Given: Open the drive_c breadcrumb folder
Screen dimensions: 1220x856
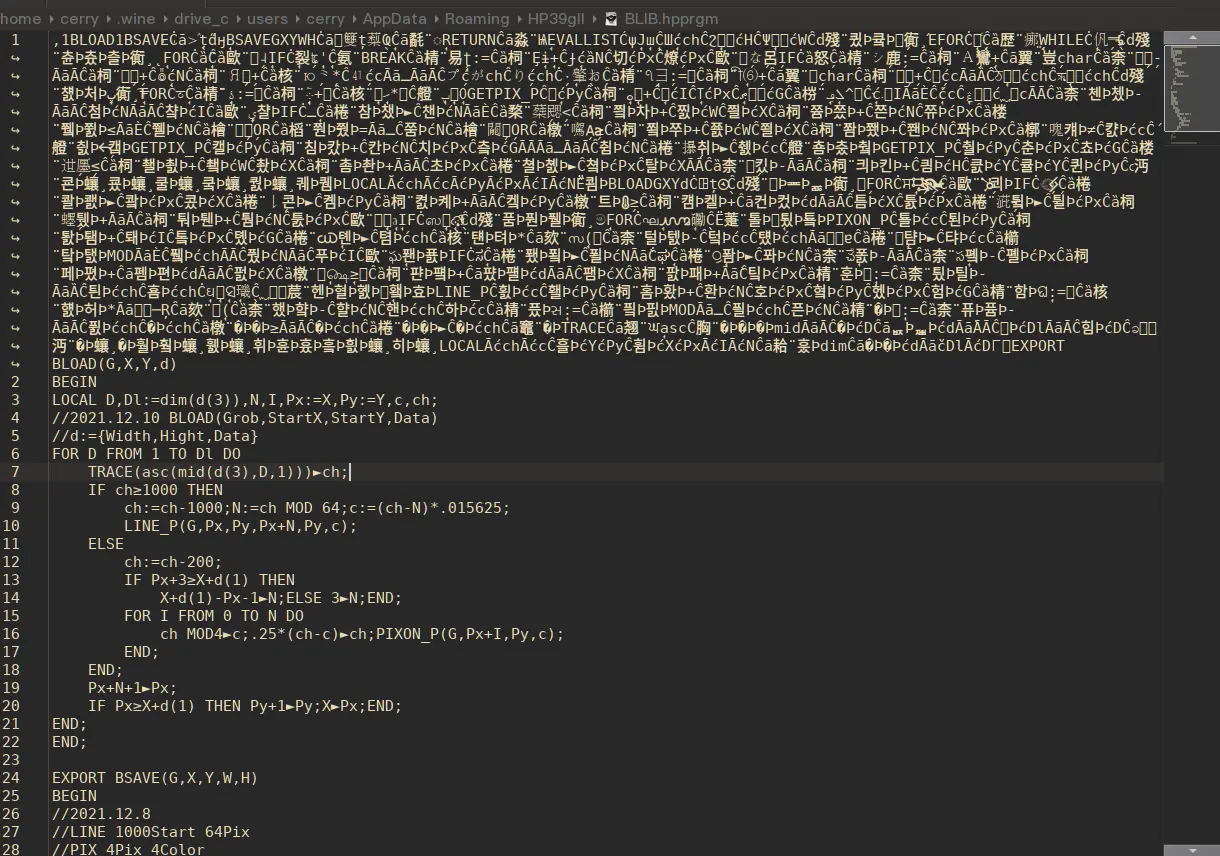Looking at the screenshot, I should [203, 18].
